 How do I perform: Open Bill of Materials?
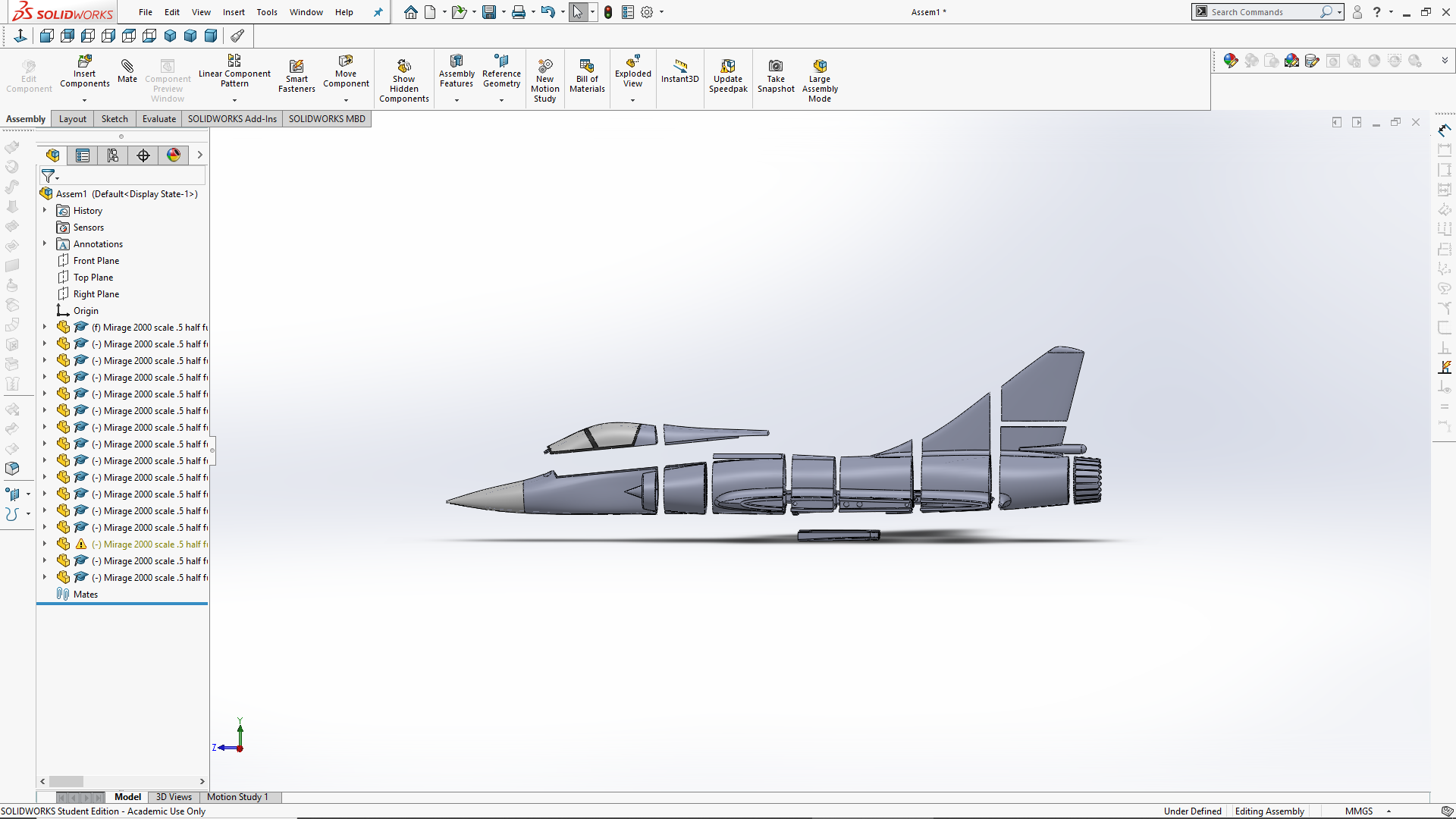(587, 76)
